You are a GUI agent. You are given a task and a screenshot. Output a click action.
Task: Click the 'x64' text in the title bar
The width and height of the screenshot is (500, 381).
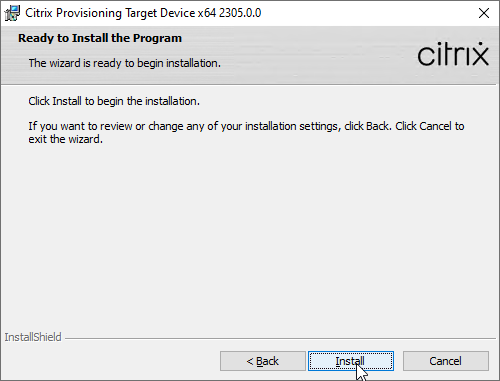tap(207, 13)
